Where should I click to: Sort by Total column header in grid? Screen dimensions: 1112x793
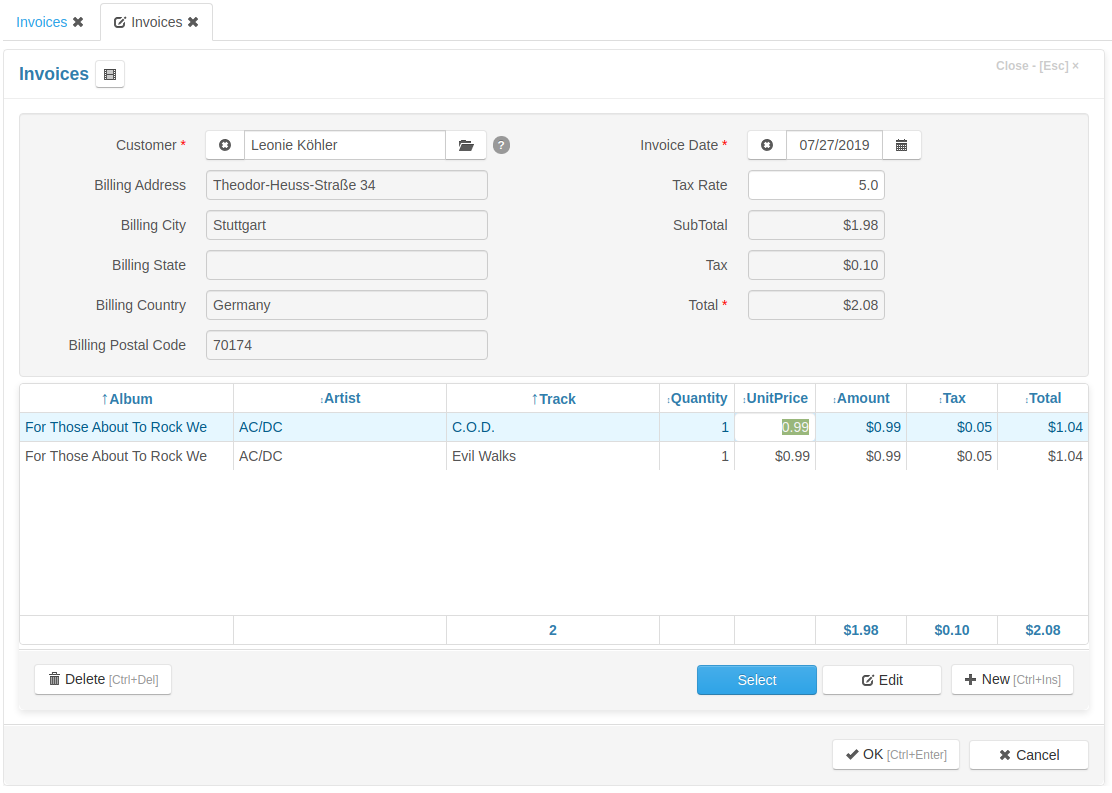point(1043,399)
